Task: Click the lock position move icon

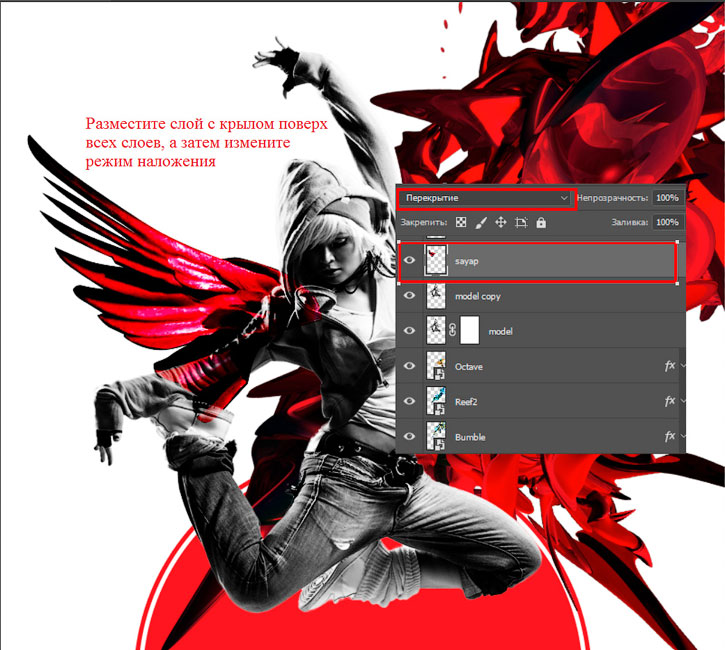Action: coord(501,222)
